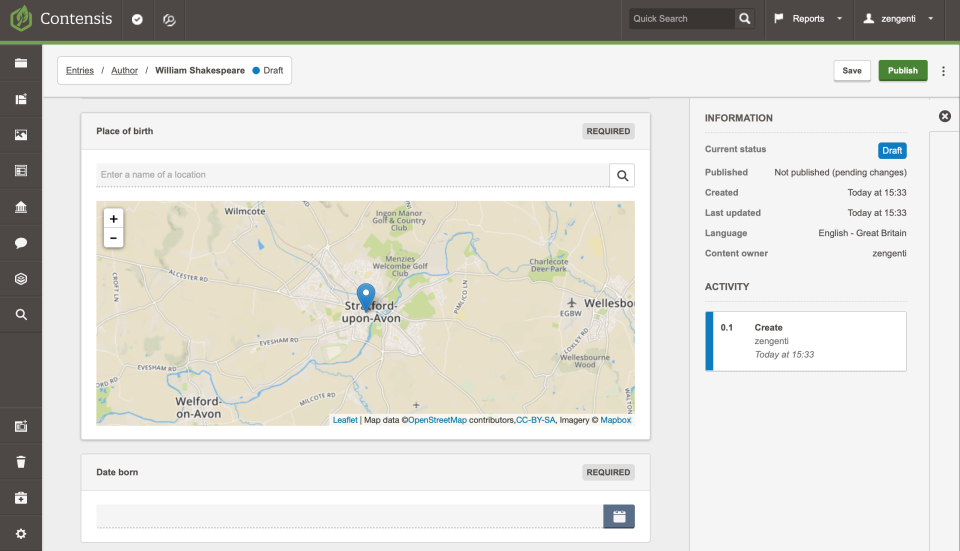Open the comment bubble icon in sidebar
The image size is (960, 551).
point(21,243)
